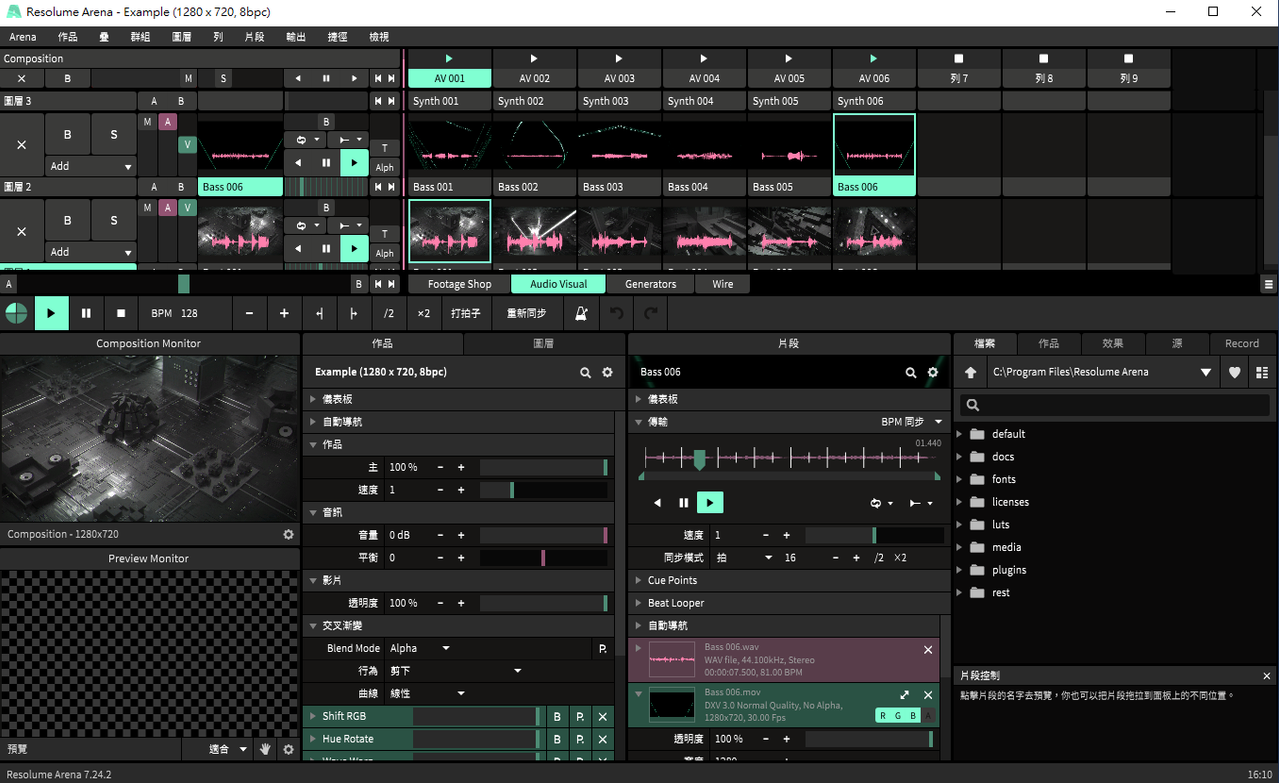Remove the Bass 006.wav audio track with its X
Image resolution: width=1279 pixels, height=783 pixels.
click(x=928, y=650)
